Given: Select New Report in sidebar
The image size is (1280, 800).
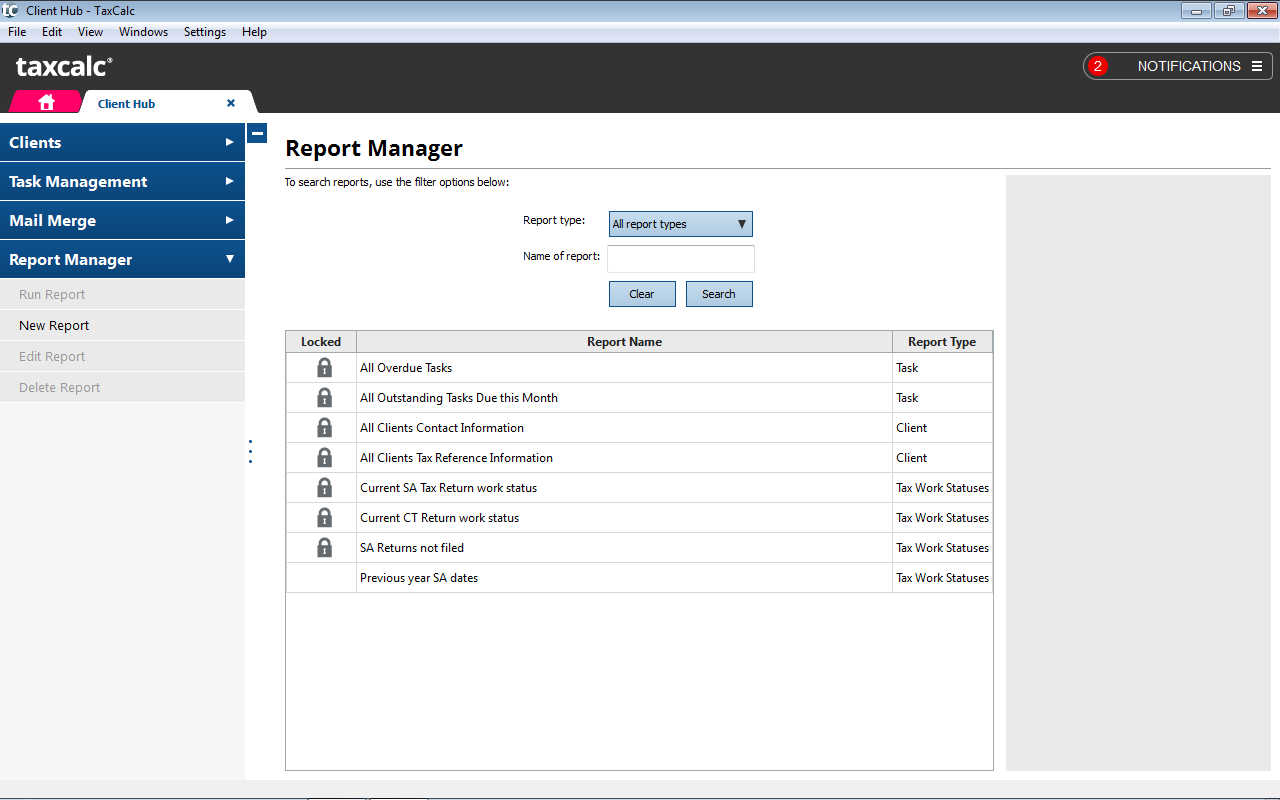Looking at the screenshot, I should 122,325.
